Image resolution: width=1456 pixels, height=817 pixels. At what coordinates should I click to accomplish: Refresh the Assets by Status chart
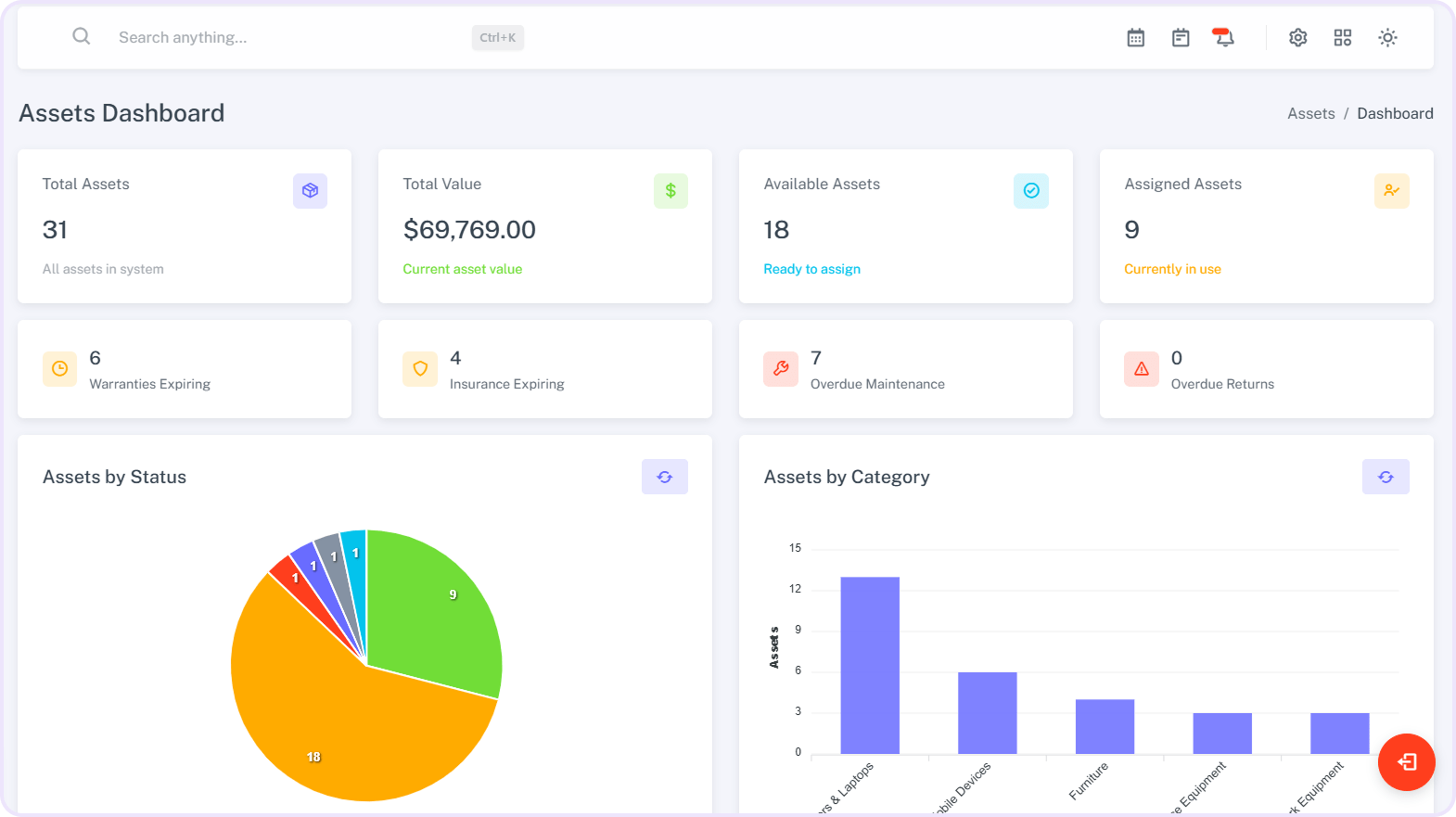664,477
